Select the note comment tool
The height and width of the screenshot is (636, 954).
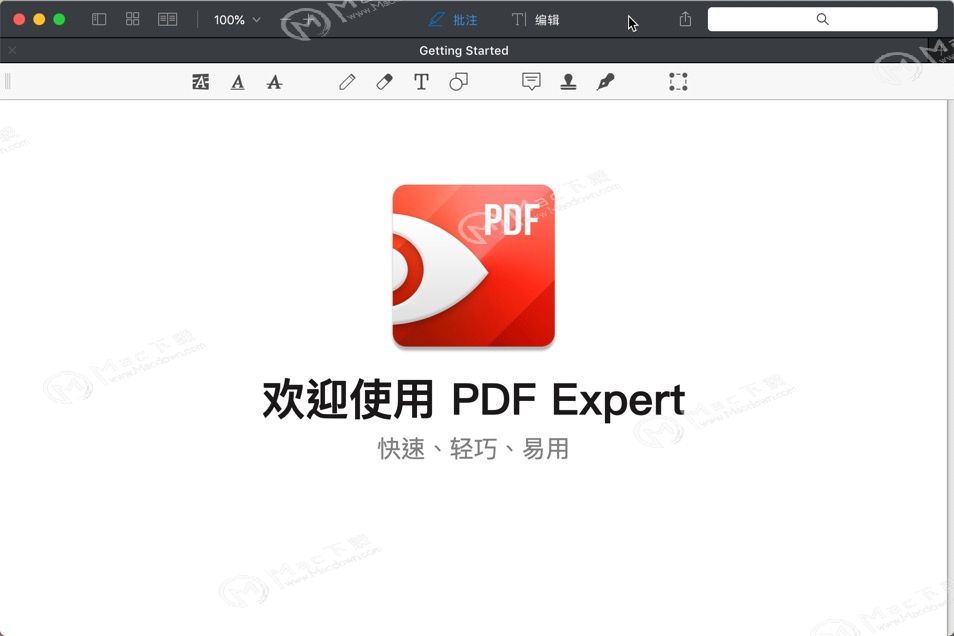(x=531, y=82)
